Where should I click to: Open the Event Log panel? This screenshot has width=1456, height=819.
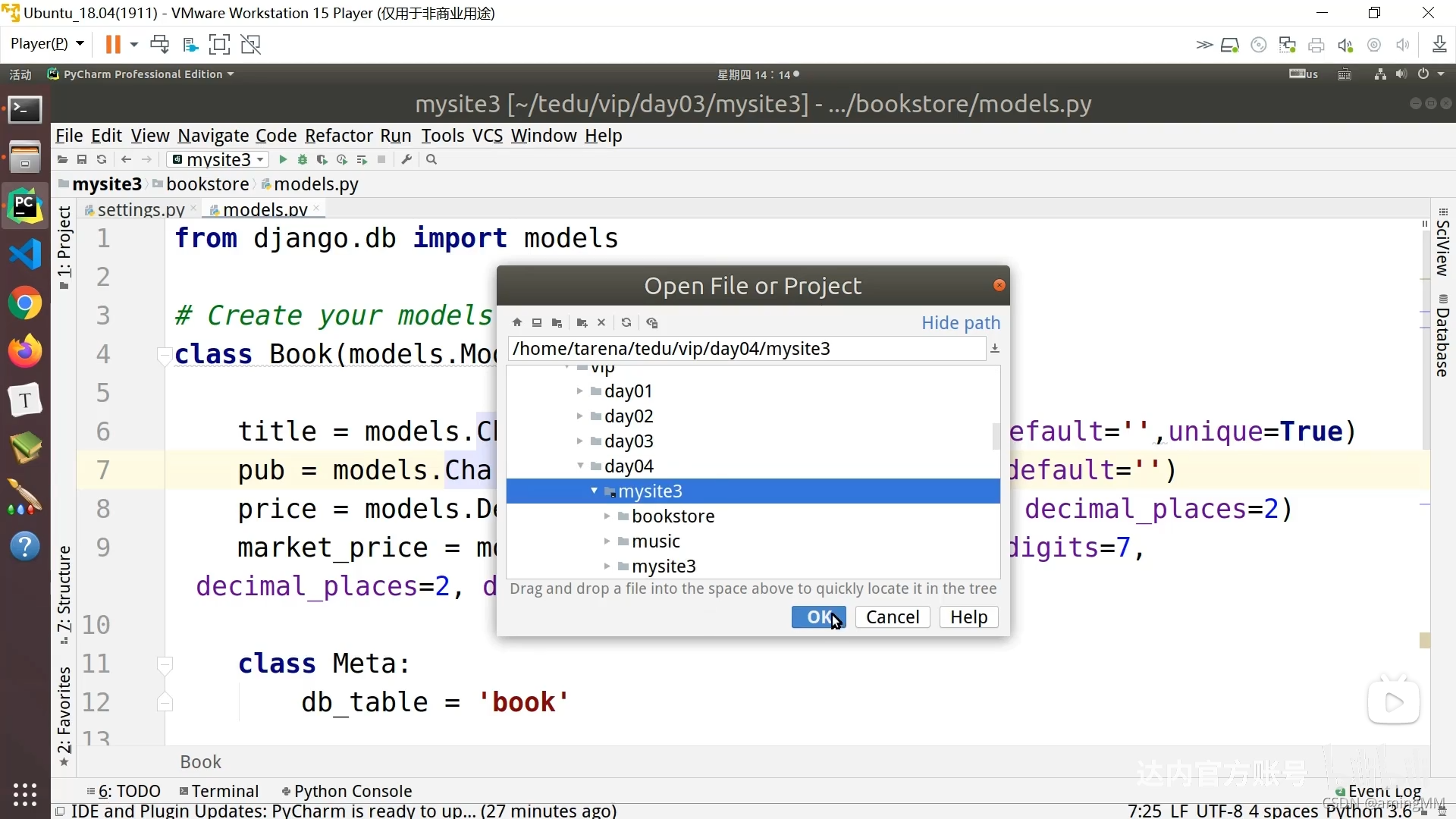(1378, 792)
